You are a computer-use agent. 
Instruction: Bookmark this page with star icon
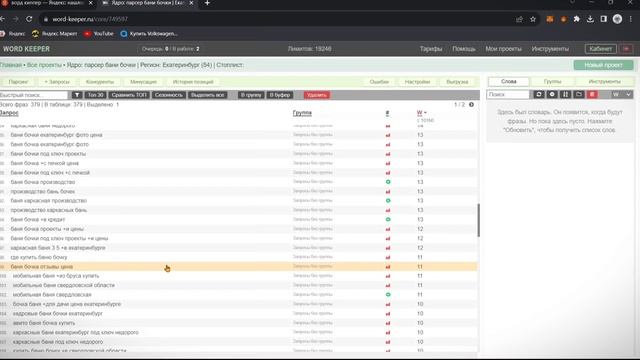tap(533, 19)
